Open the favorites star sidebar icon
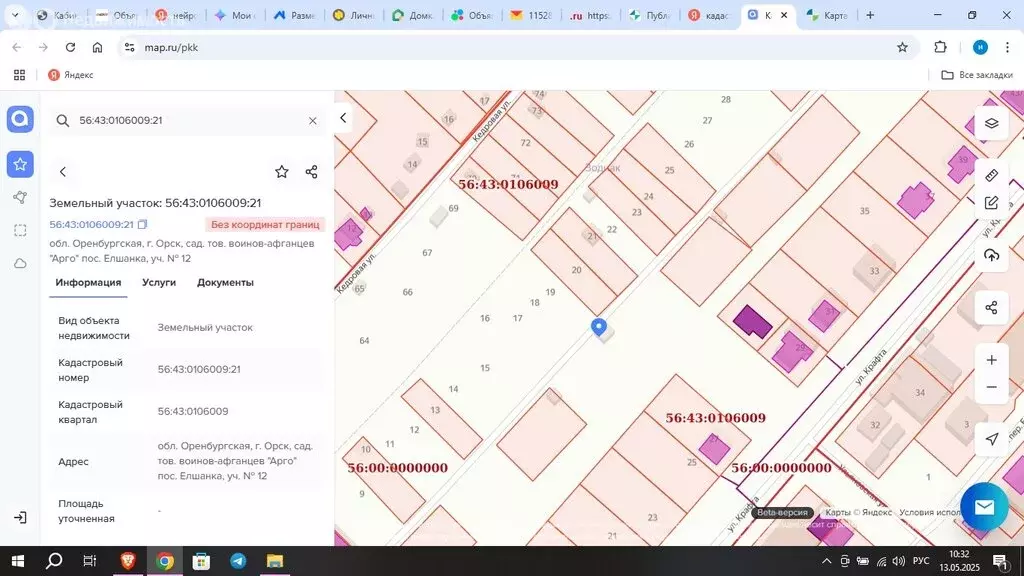Screen dimensions: 1024x576 click(20, 164)
